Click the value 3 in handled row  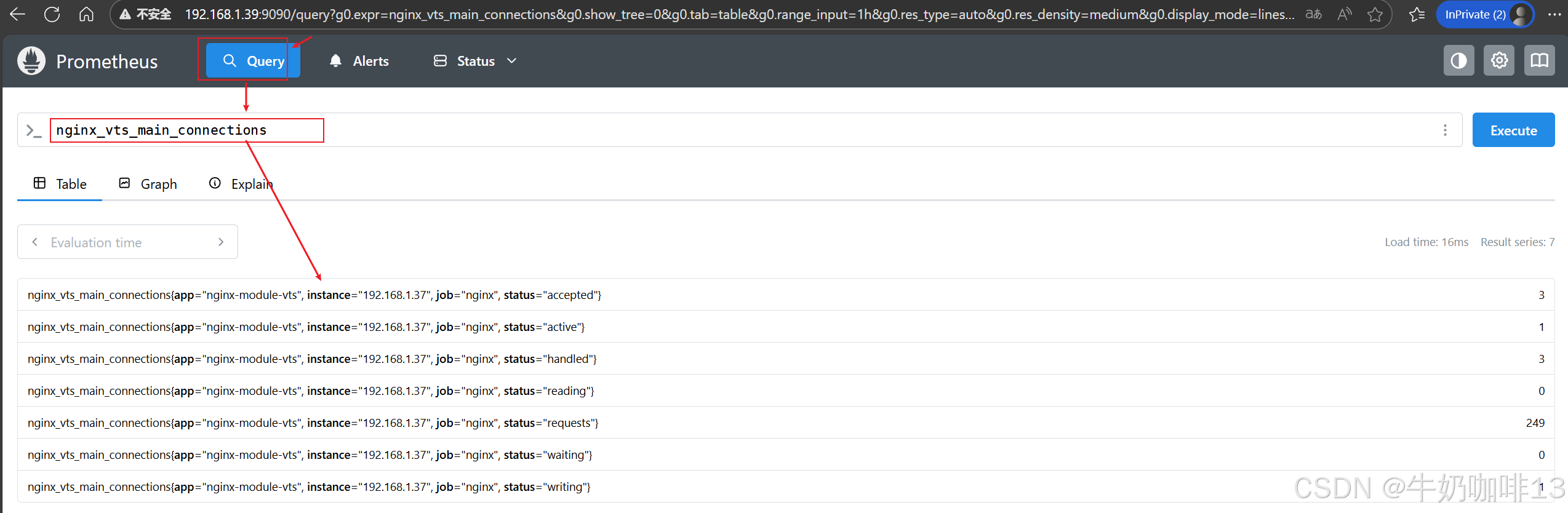[x=1542, y=359]
